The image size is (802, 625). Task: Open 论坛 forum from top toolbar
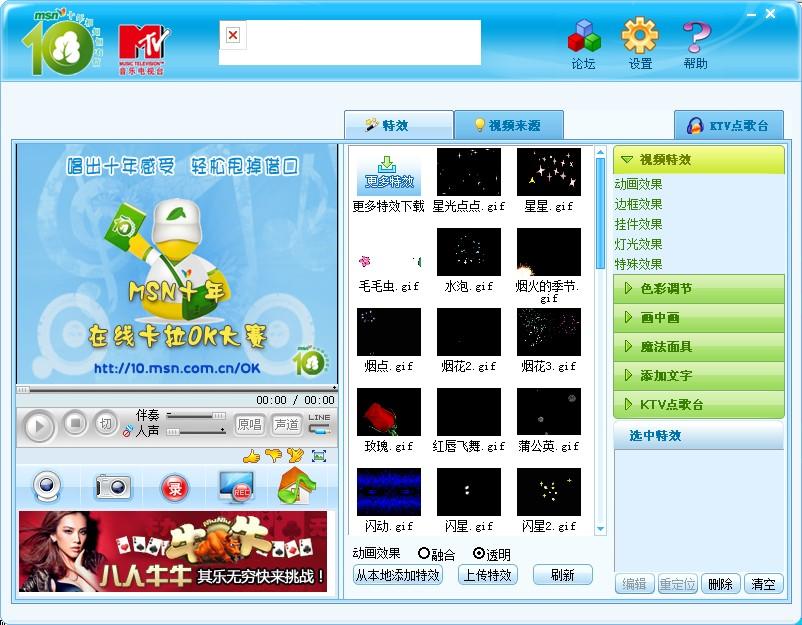pos(583,44)
